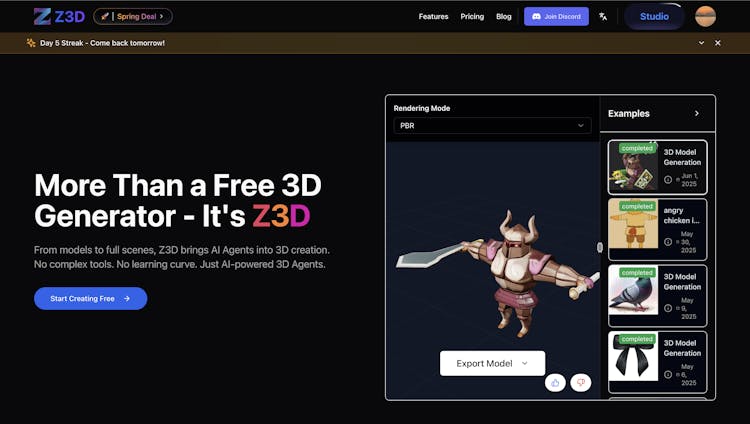Click the clock icon on angry chicken example
The image size is (750, 424).
pyautogui.click(x=668, y=242)
